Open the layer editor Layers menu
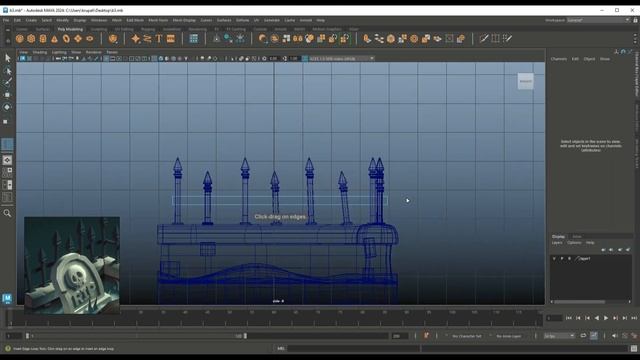640x360 pixels. click(x=557, y=243)
